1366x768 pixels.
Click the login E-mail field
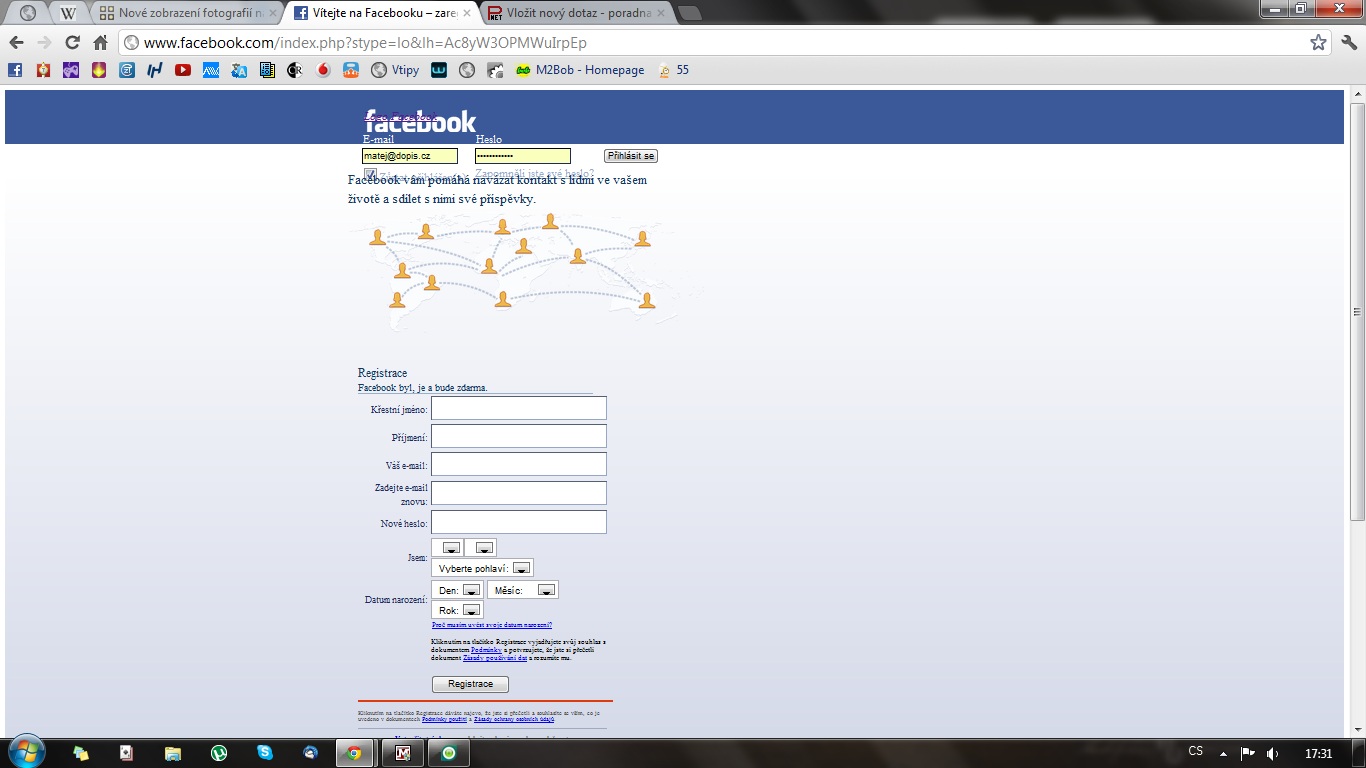pyautogui.click(x=410, y=156)
